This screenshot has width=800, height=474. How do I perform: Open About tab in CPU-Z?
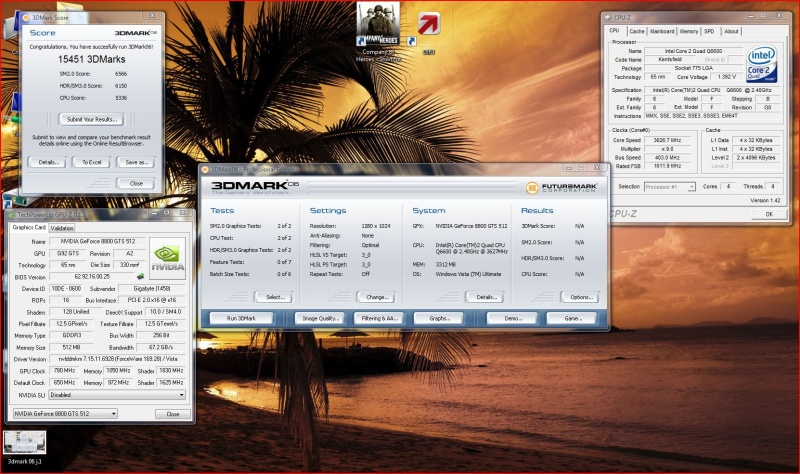pyautogui.click(x=731, y=31)
